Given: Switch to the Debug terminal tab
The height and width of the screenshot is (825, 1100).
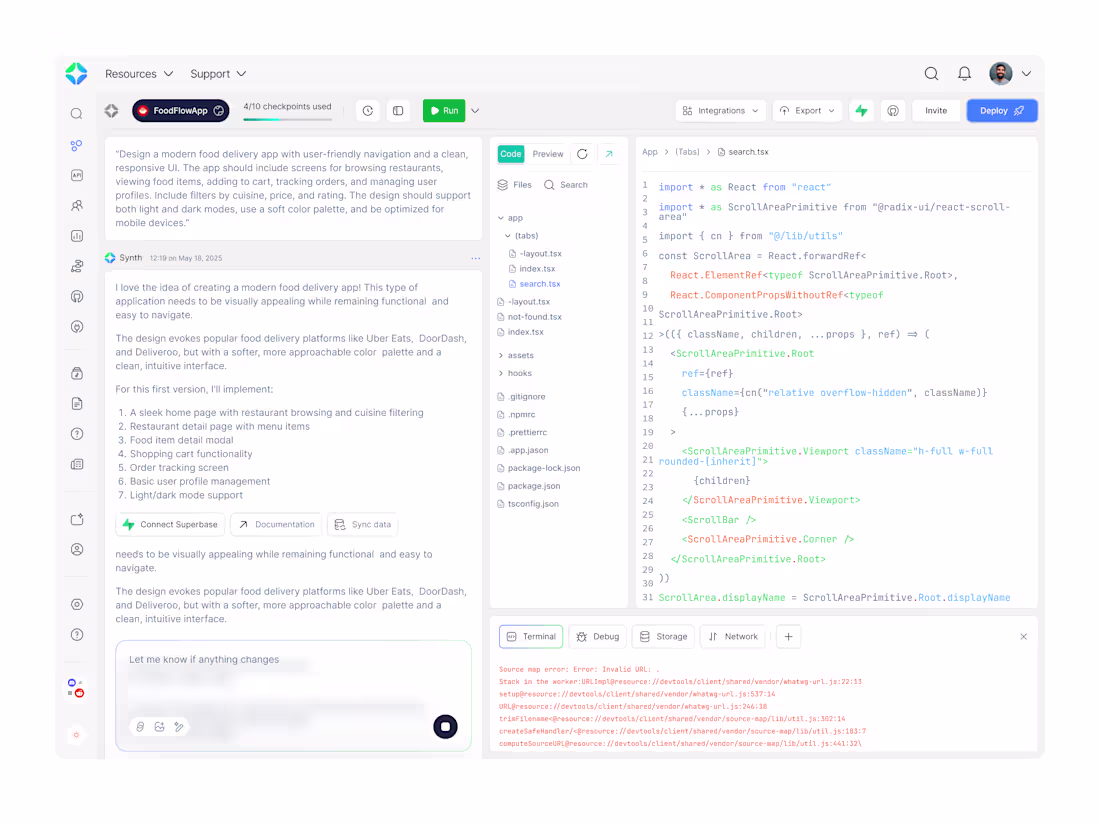Looking at the screenshot, I should 597,636.
